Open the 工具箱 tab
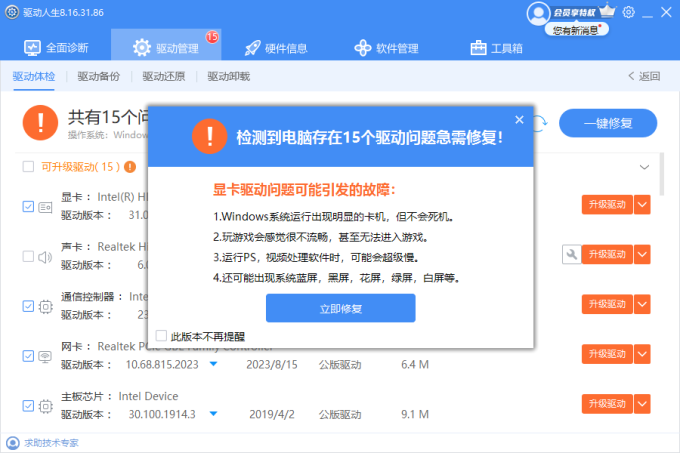This screenshot has width=680, height=453. pyautogui.click(x=497, y=48)
